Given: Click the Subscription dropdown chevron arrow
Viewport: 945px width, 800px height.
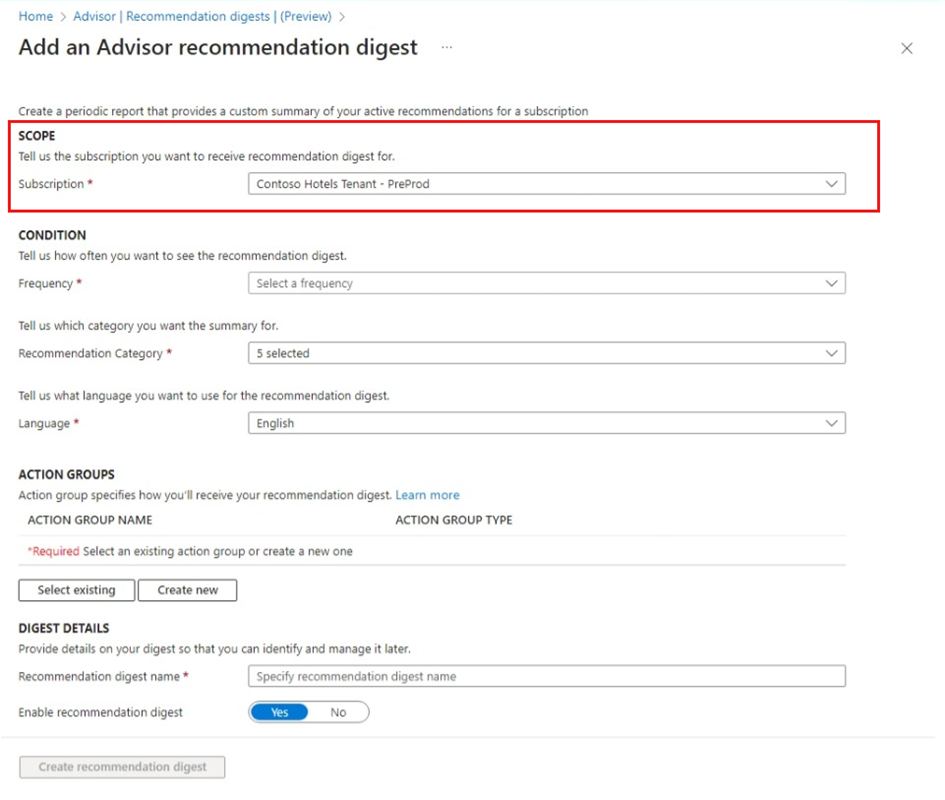Looking at the screenshot, I should [x=831, y=184].
